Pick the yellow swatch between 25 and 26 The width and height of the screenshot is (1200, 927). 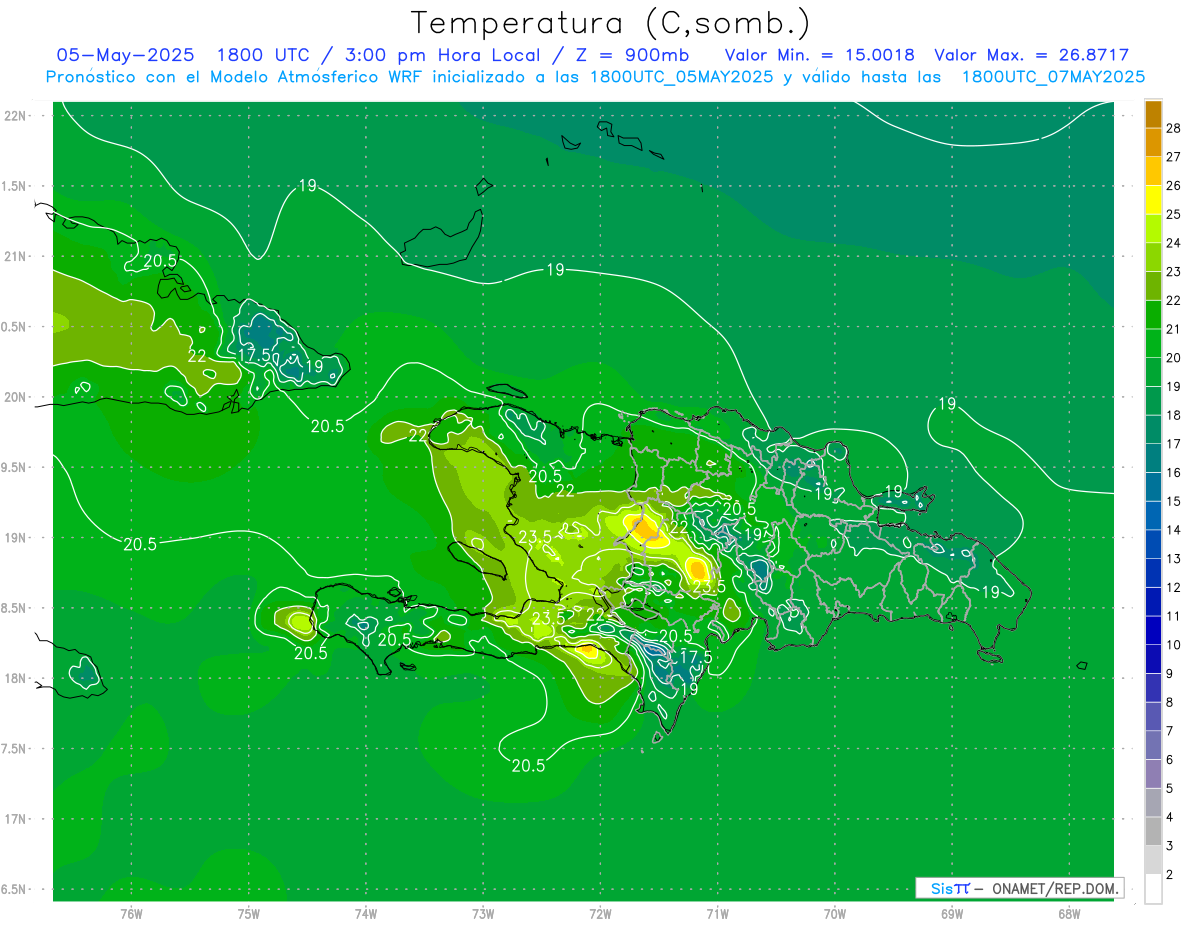(1153, 200)
